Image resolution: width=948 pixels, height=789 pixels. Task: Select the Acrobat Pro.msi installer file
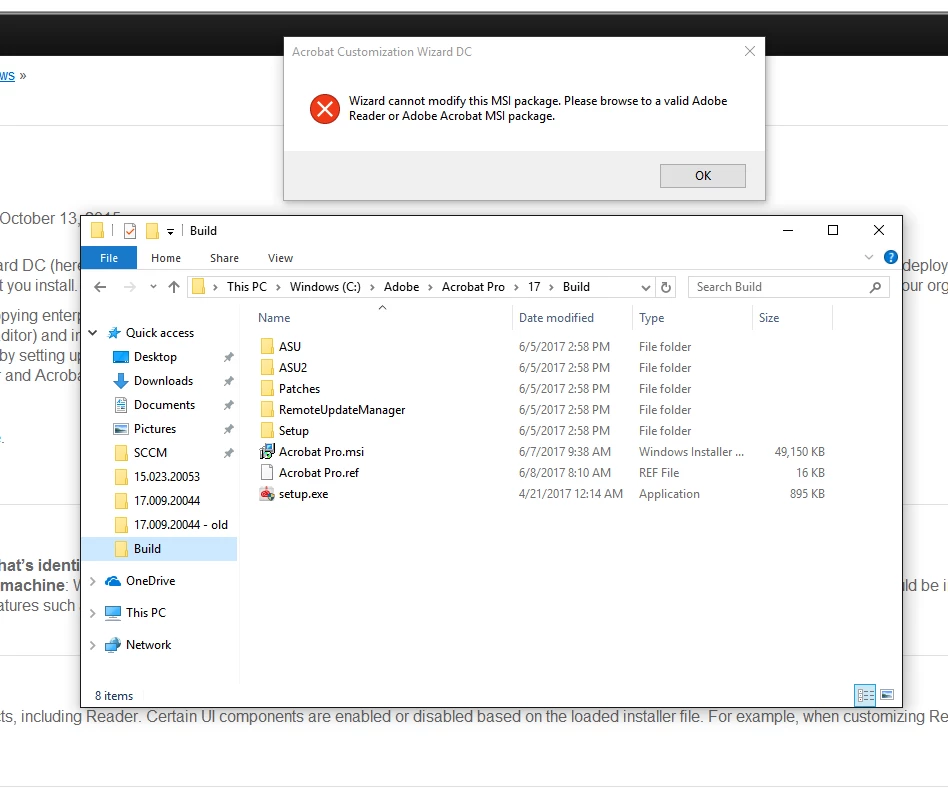[x=321, y=452]
